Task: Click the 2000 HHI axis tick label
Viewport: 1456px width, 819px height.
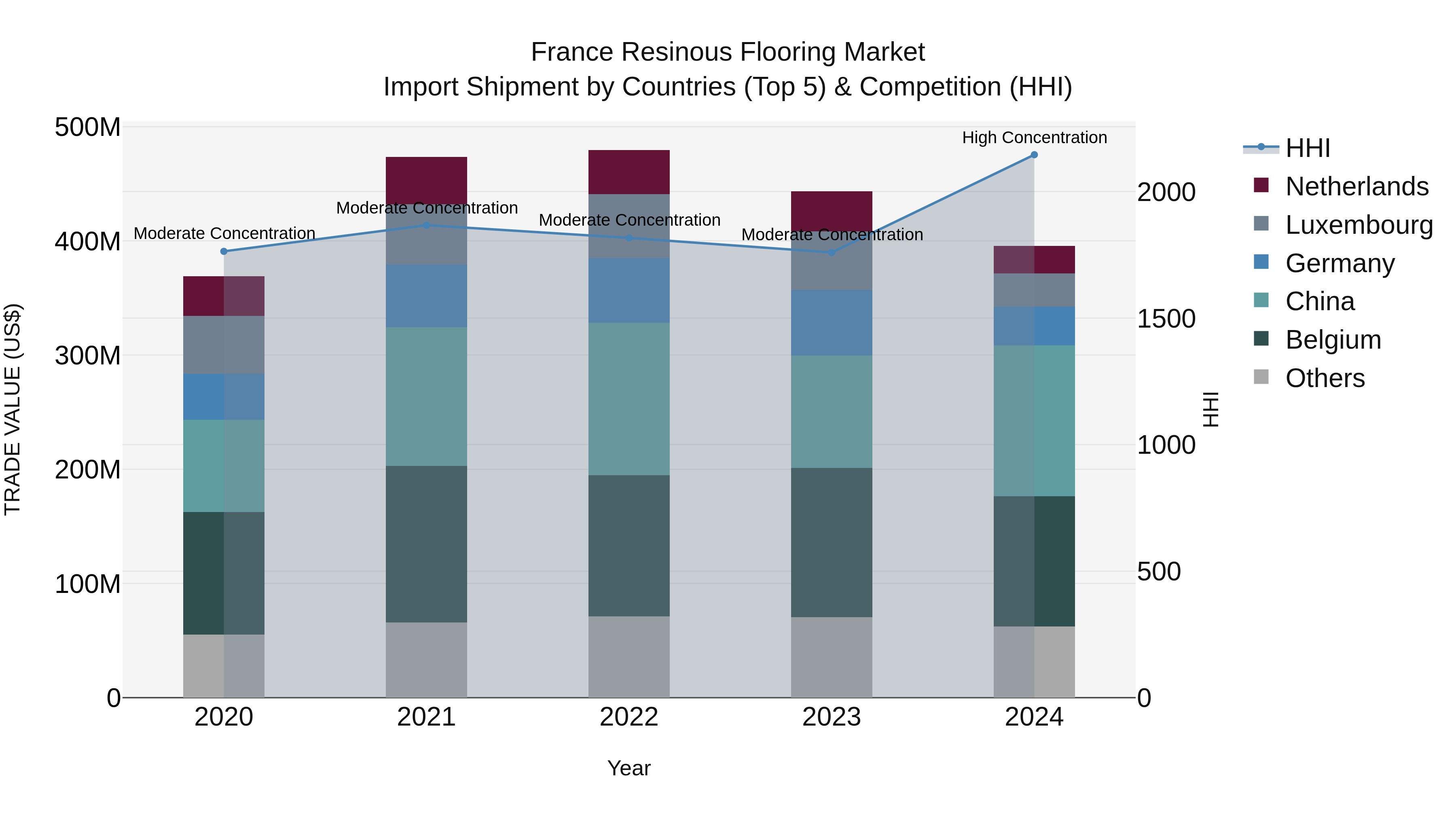Action: tap(1166, 192)
